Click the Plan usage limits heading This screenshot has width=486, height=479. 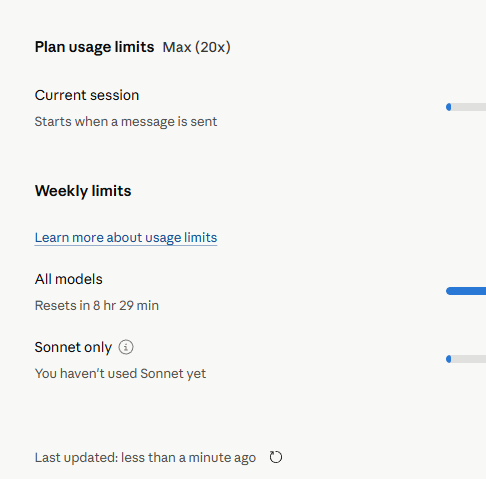point(94,47)
